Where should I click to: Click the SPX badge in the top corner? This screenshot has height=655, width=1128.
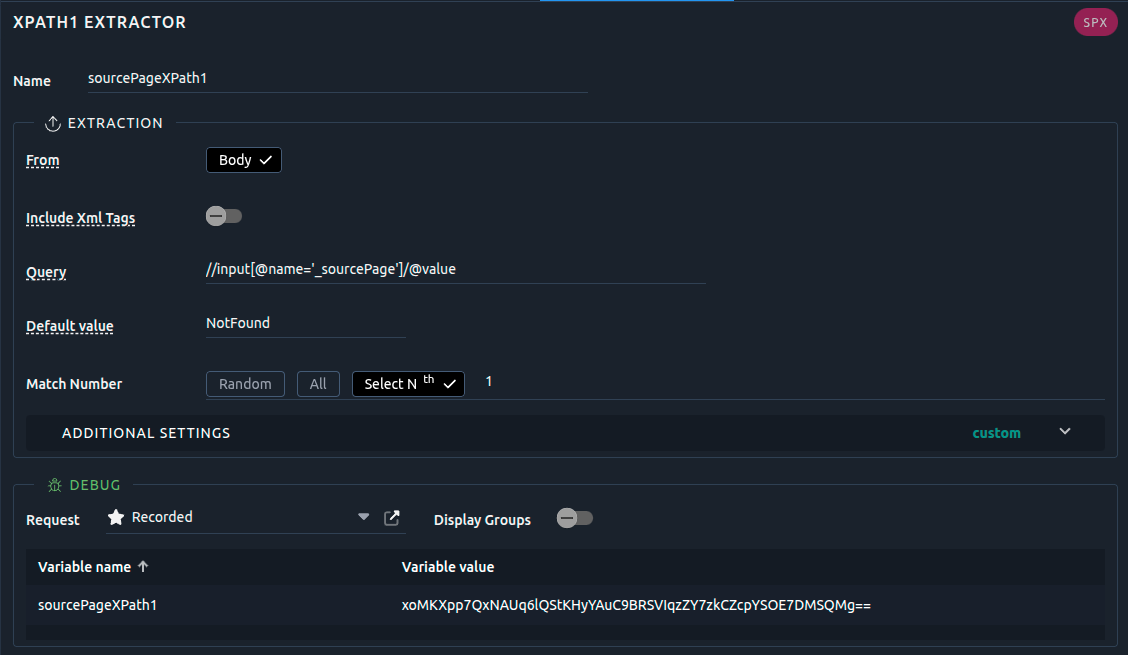click(1095, 21)
